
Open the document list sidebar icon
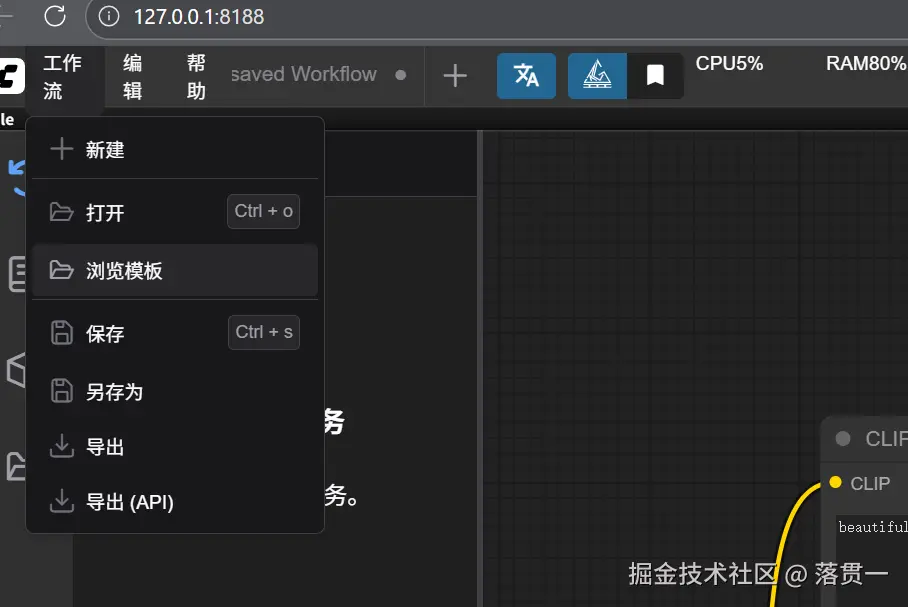pyautogui.click(x=17, y=273)
